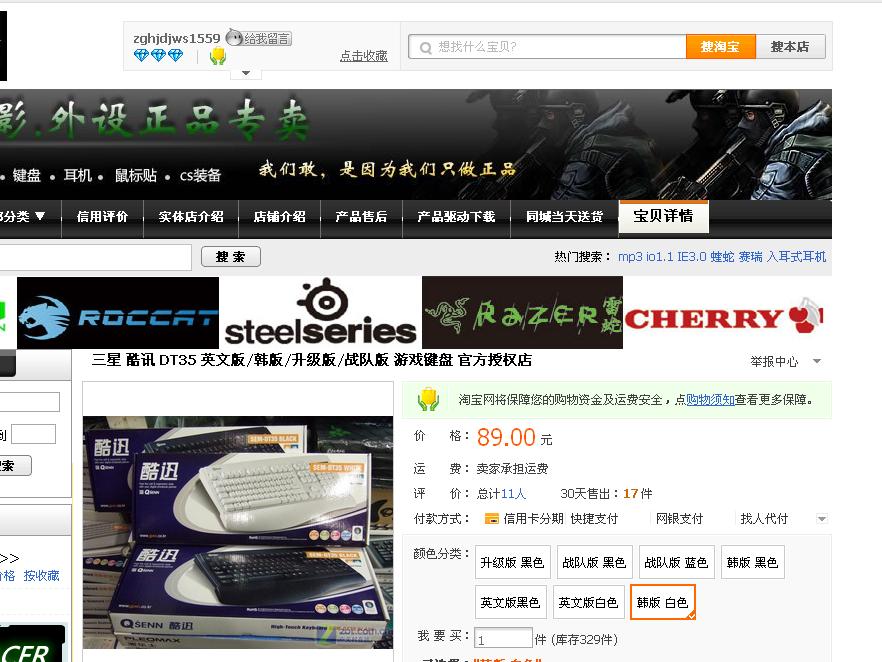The image size is (882, 662).
Task: Click the purchase quantity input field
Action: (x=503, y=638)
